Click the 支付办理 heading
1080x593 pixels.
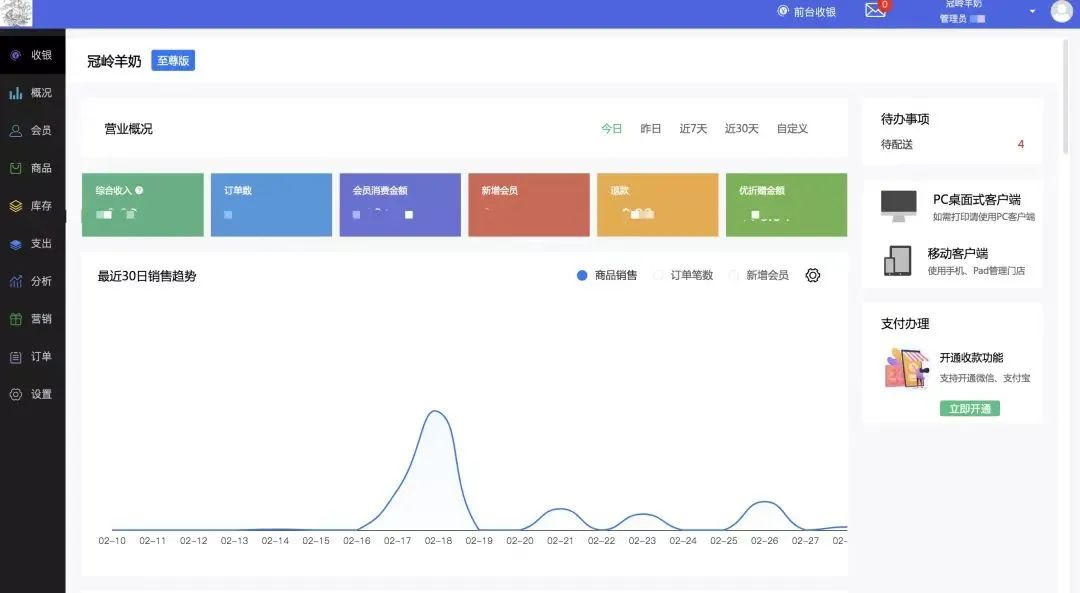click(905, 324)
